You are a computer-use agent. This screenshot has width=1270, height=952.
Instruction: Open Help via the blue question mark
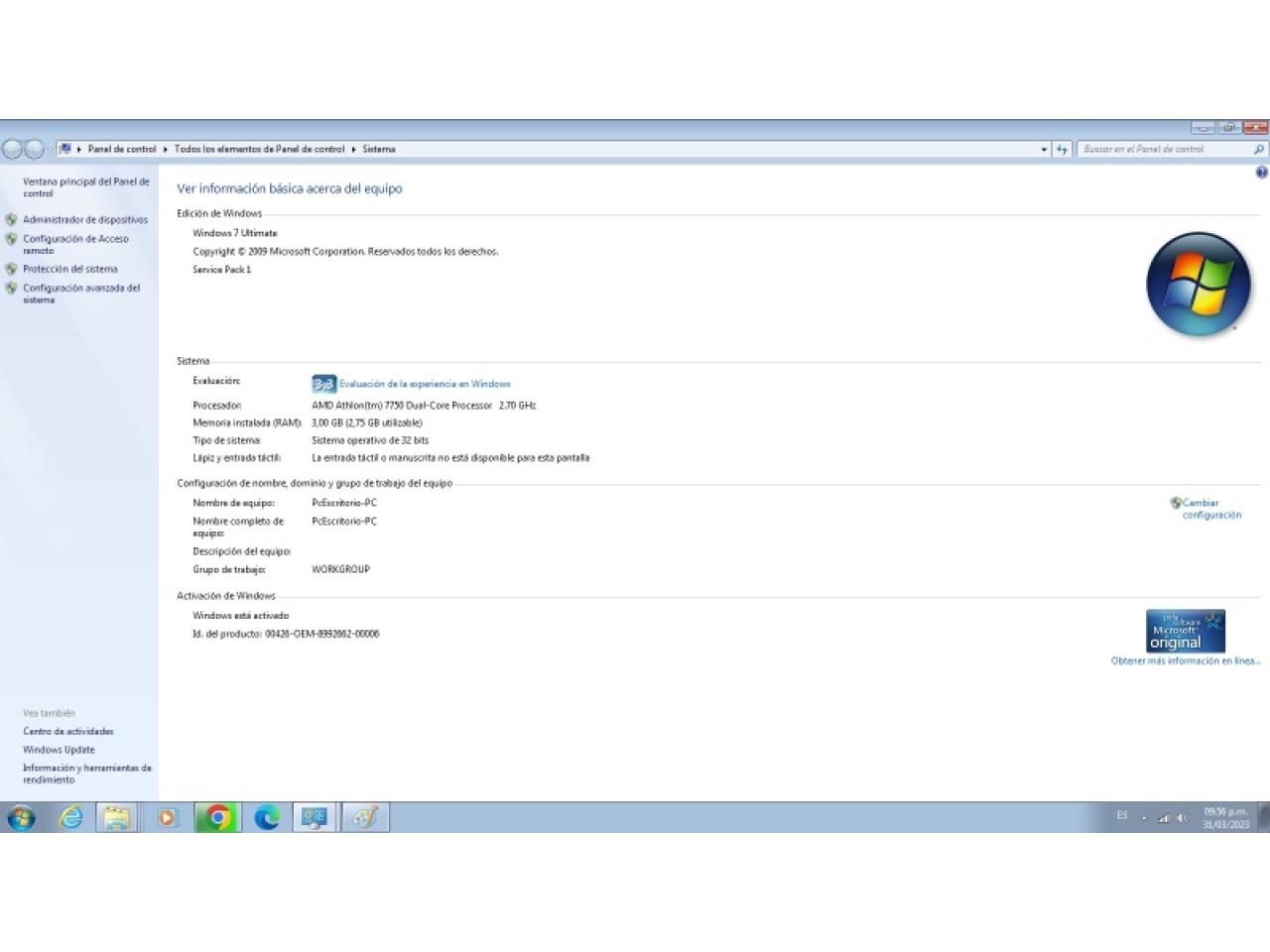(1261, 173)
